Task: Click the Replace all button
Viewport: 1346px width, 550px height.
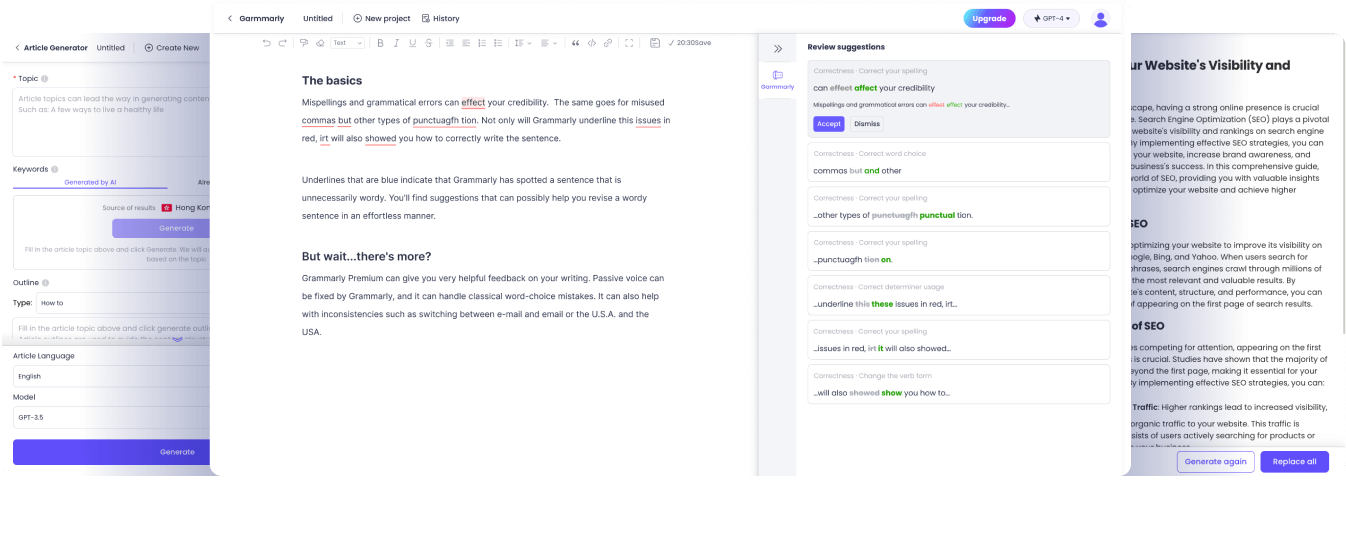Action: (x=1295, y=461)
